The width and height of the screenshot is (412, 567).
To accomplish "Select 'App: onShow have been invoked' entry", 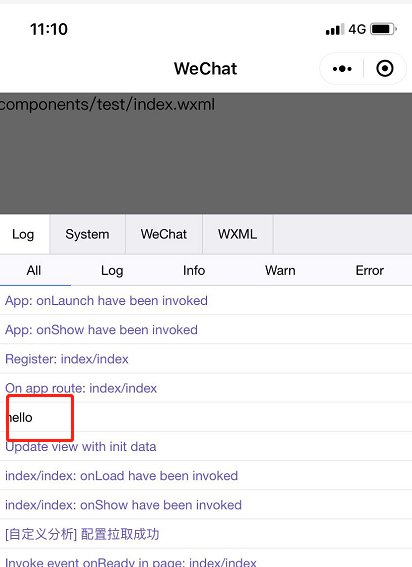I will [x=206, y=330].
